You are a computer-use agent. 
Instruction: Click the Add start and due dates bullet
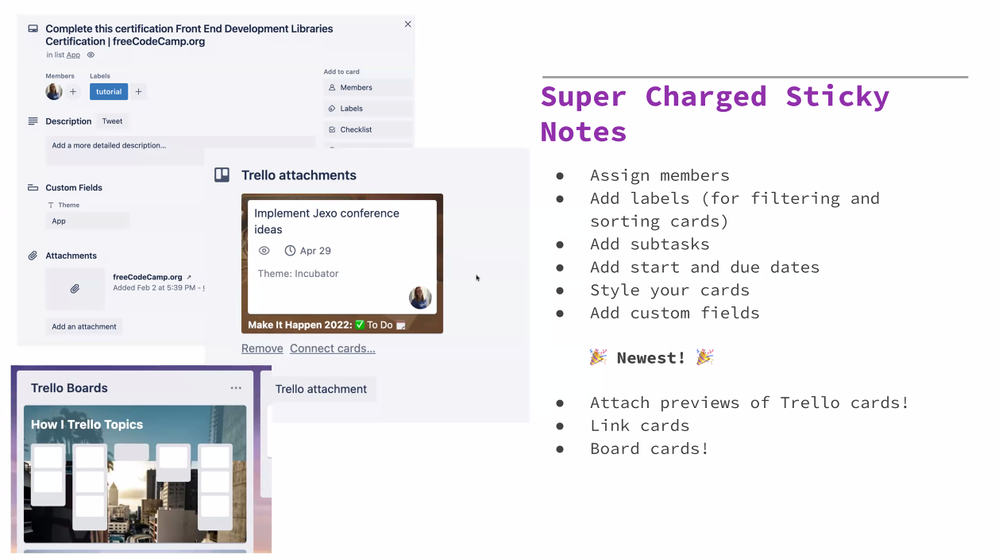[705, 267]
